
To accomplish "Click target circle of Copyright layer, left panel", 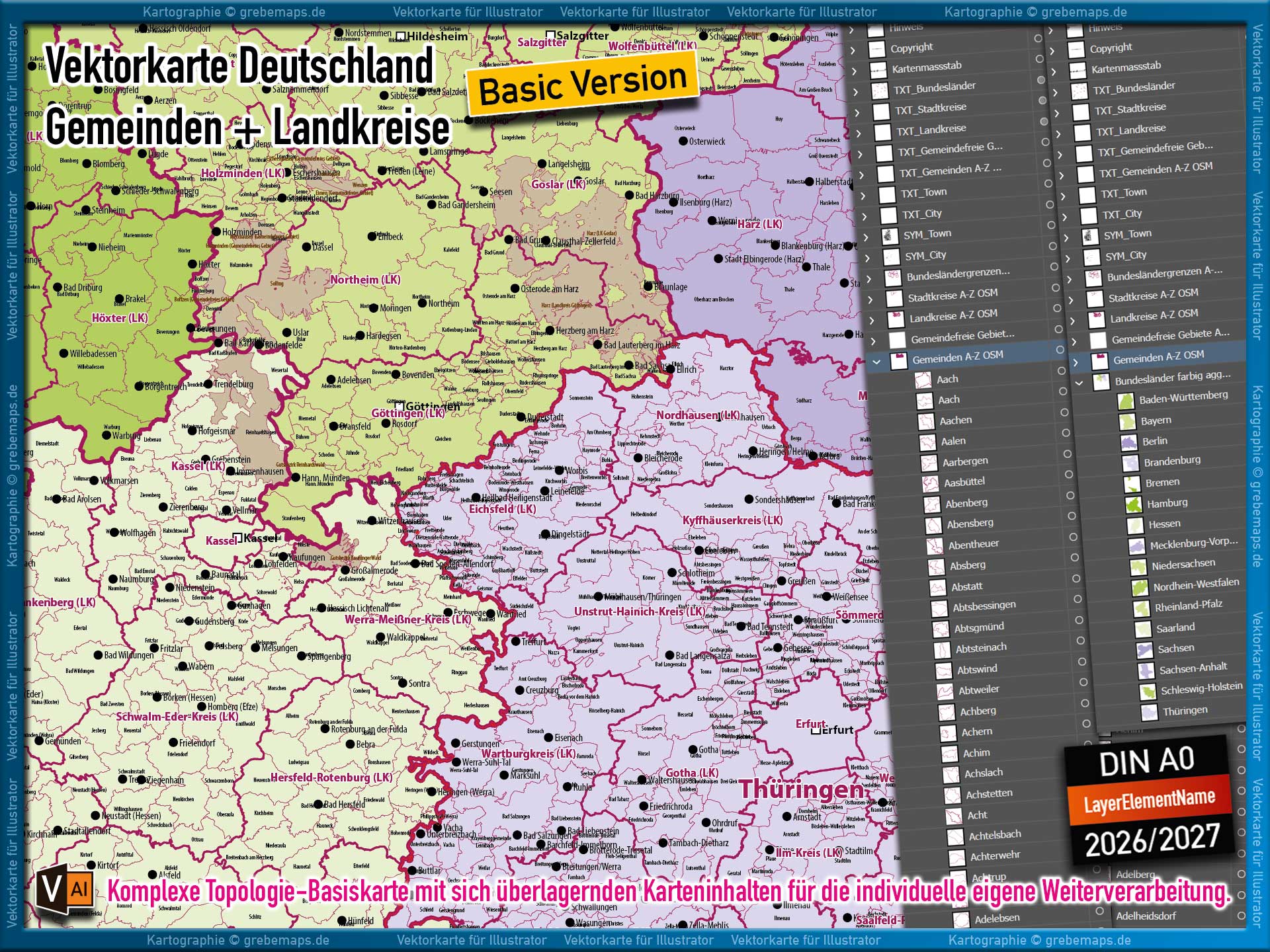I will tap(1038, 39).
